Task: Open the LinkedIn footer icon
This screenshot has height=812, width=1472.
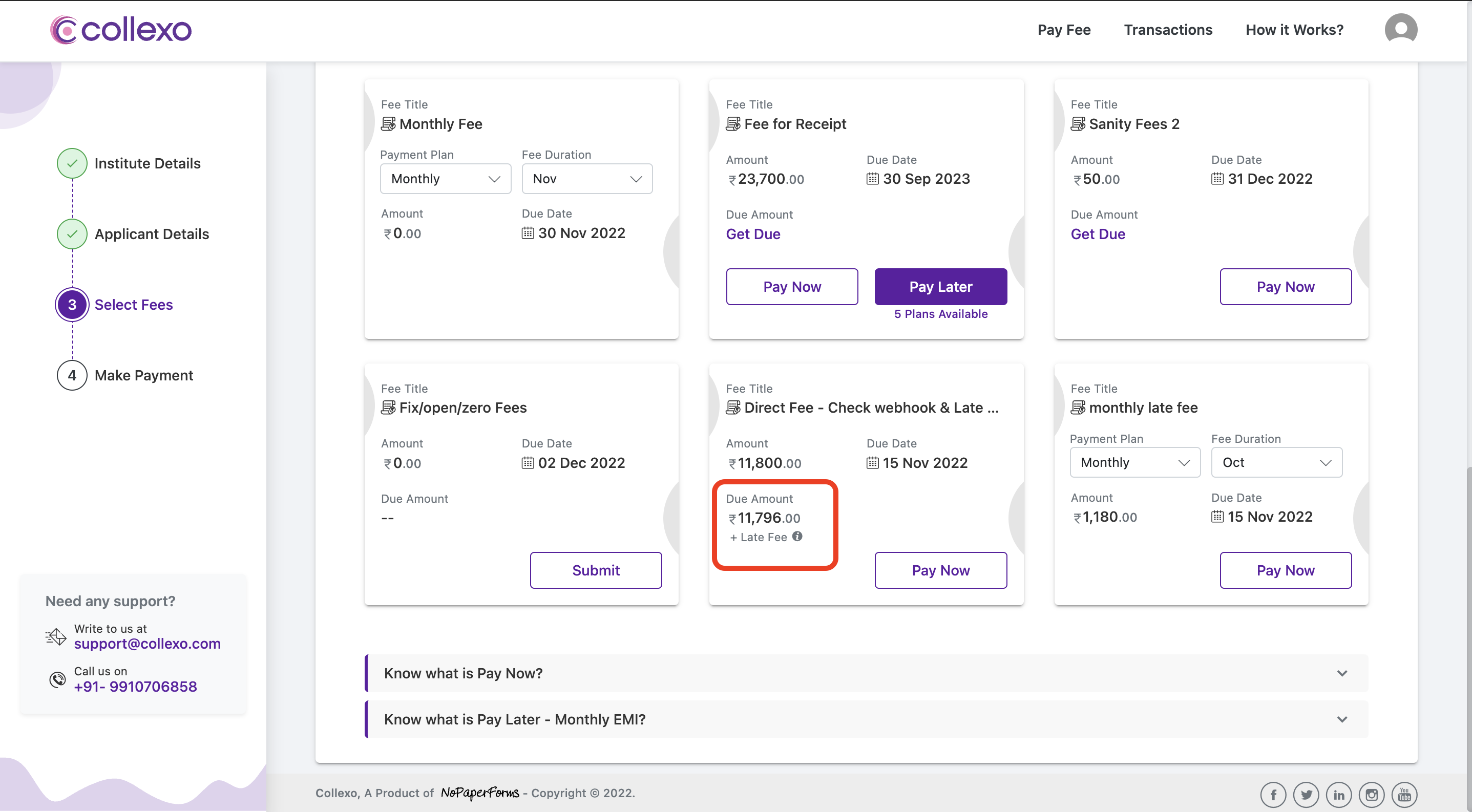Action: tap(1339, 794)
